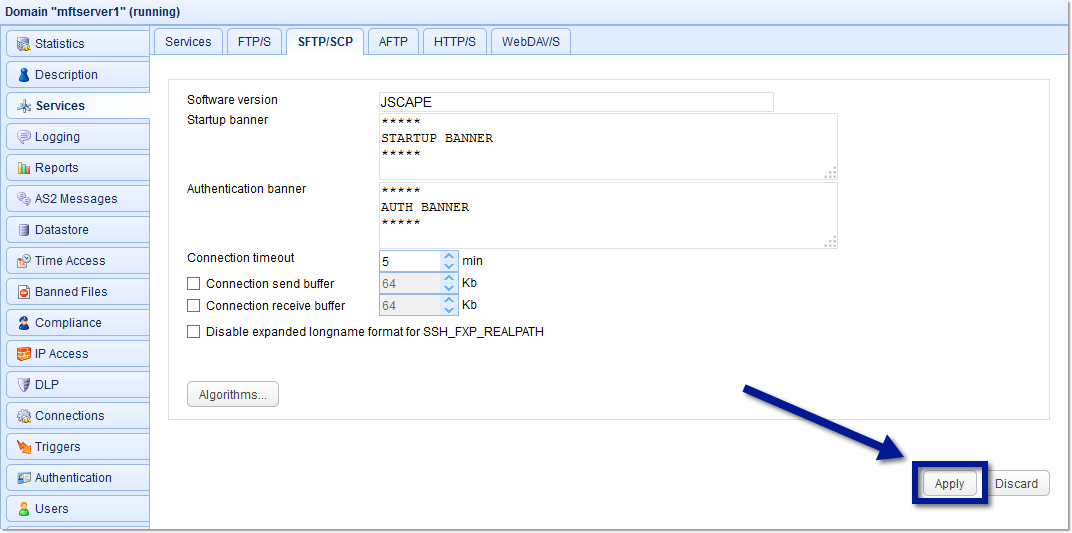Open the Algorithms... dialog
1072x533 pixels.
pyautogui.click(x=233, y=395)
